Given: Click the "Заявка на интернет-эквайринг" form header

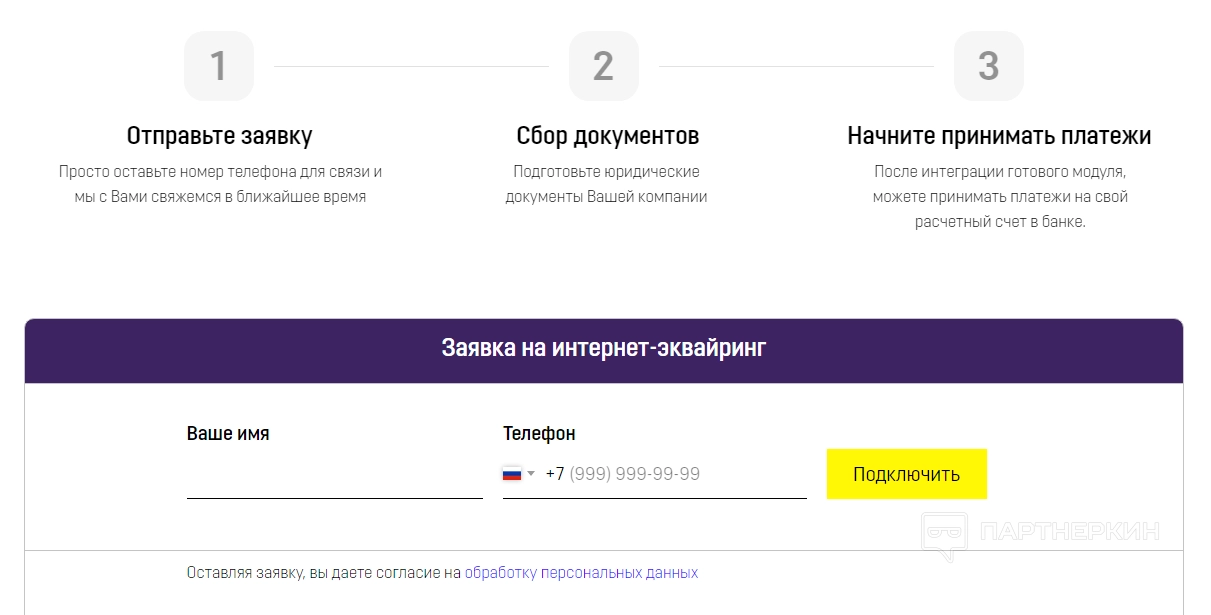Looking at the screenshot, I should [x=604, y=349].
